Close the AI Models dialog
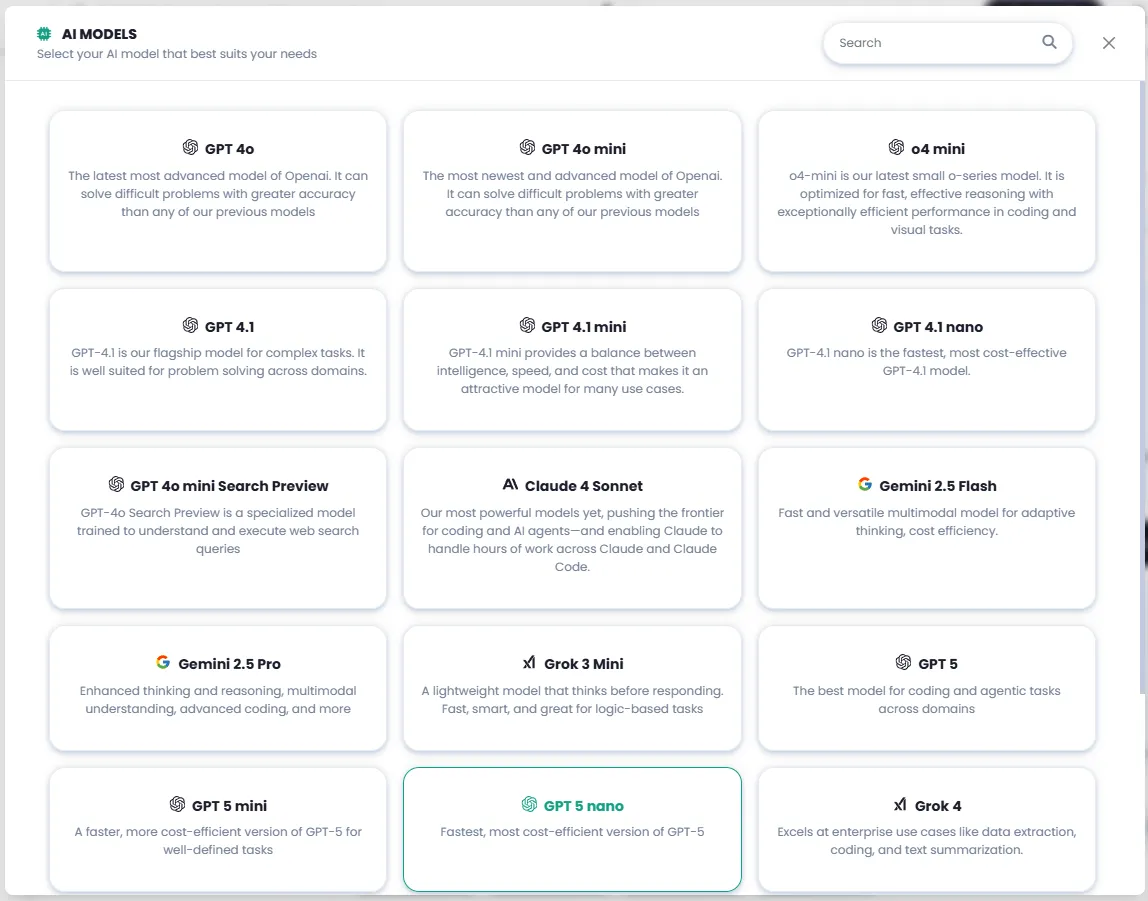Screen dimensions: 1148x901 click(x=1108, y=43)
